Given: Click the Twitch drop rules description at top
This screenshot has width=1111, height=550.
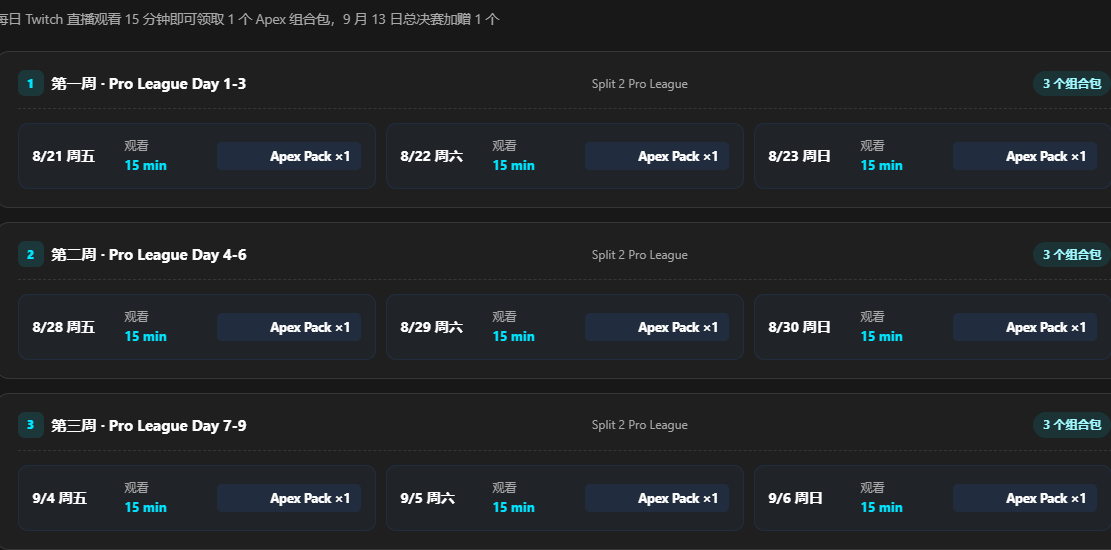Looking at the screenshot, I should click(x=249, y=19).
